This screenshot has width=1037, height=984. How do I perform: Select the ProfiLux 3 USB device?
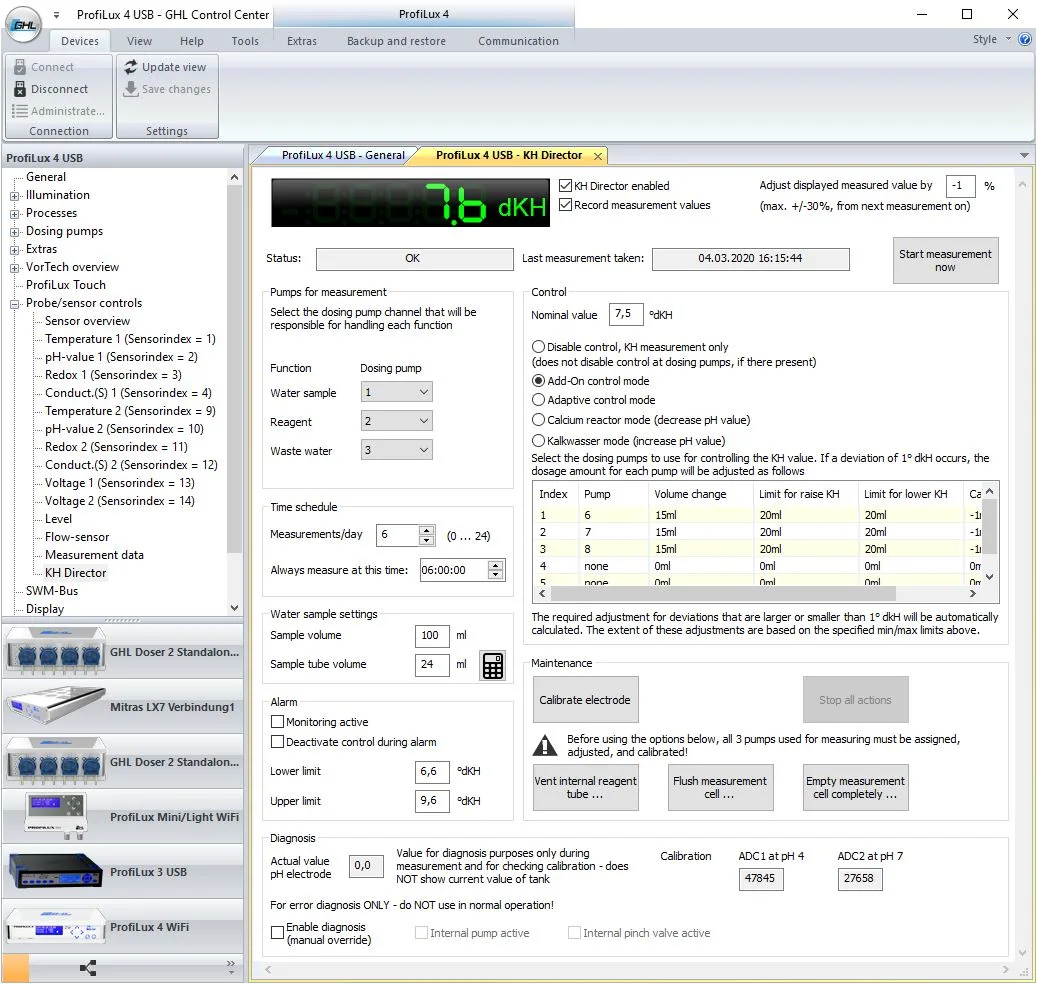(122, 872)
